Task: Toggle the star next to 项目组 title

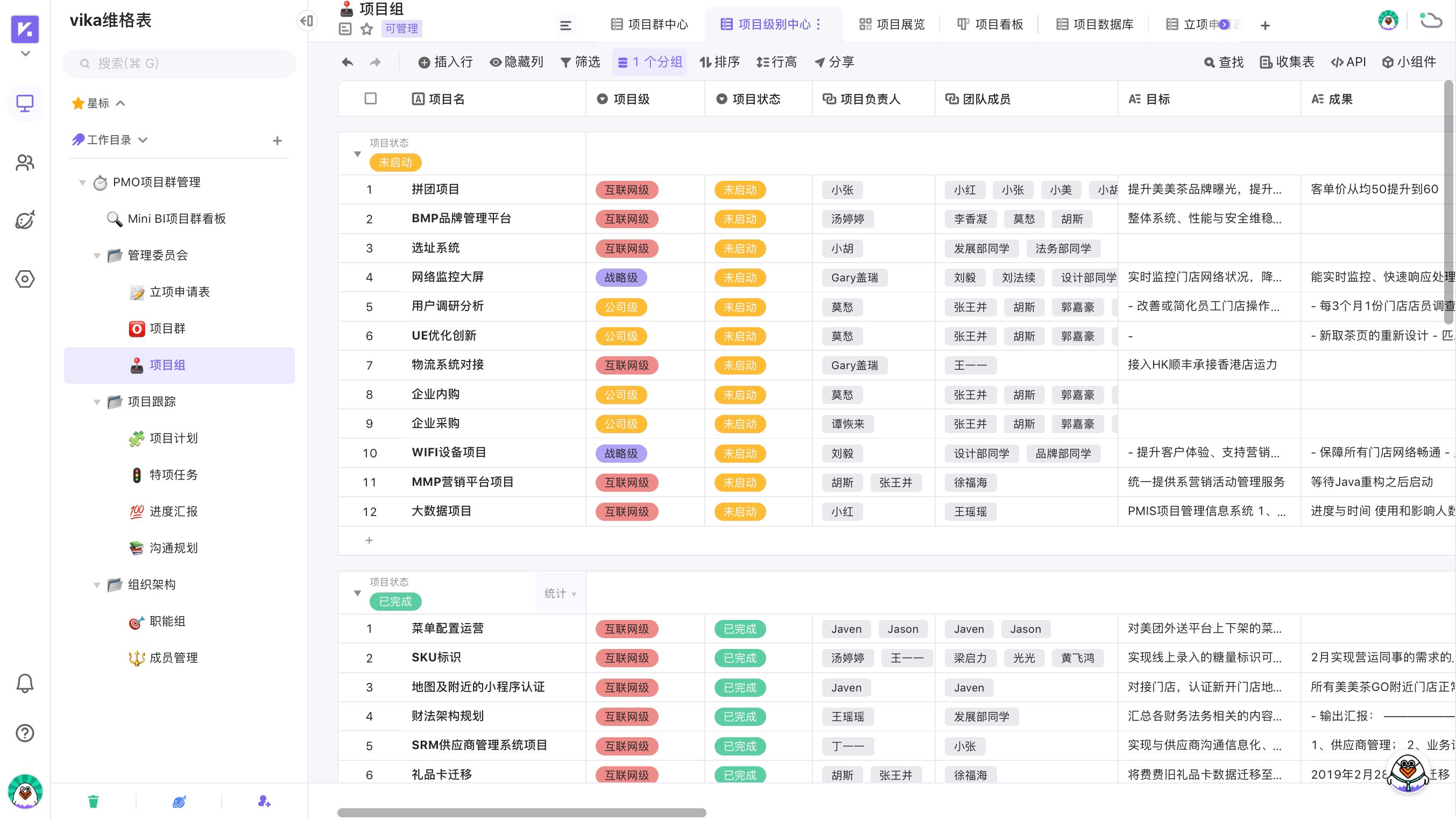Action: pos(365,30)
